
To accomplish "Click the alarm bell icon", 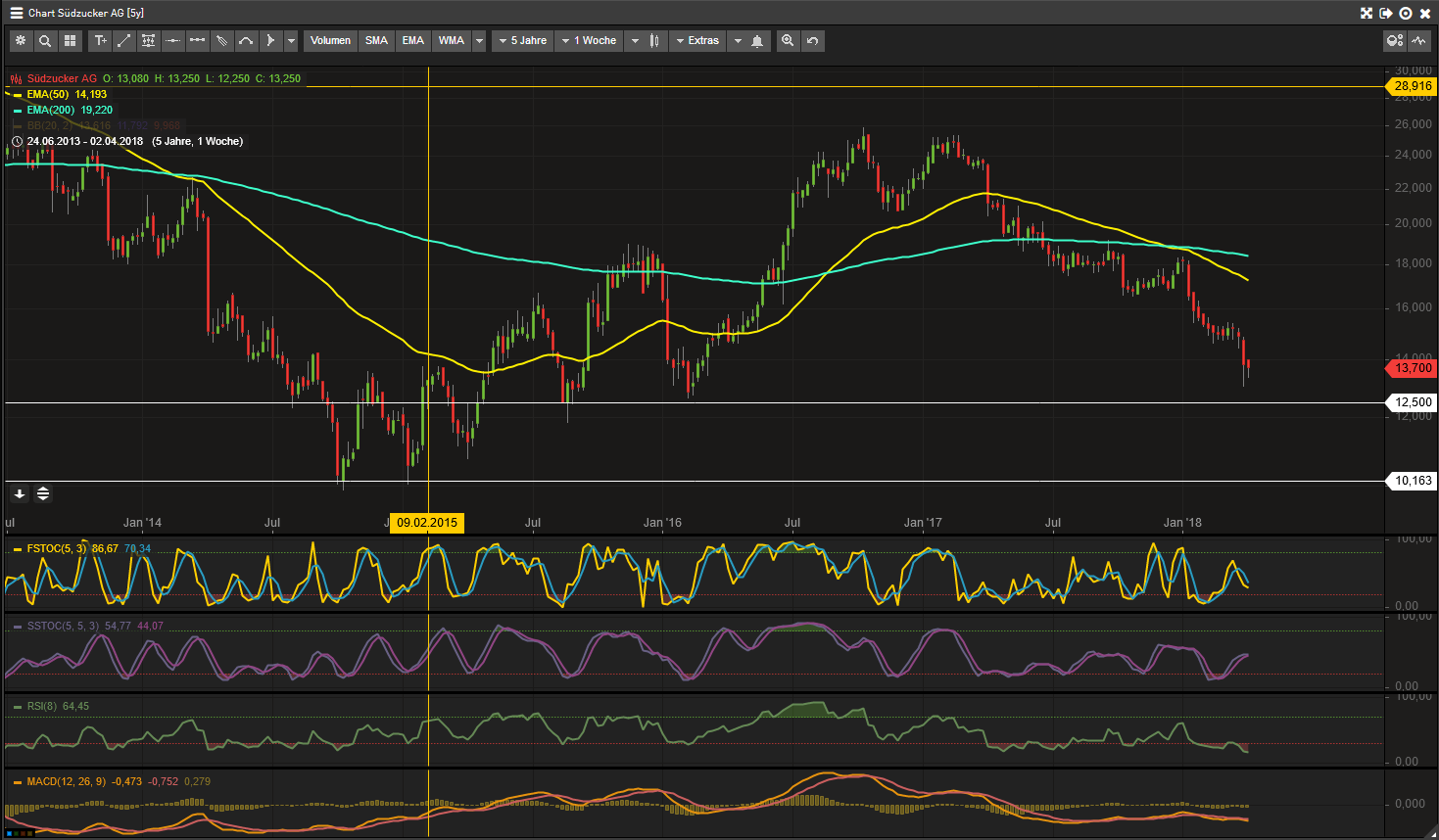I will [x=757, y=41].
